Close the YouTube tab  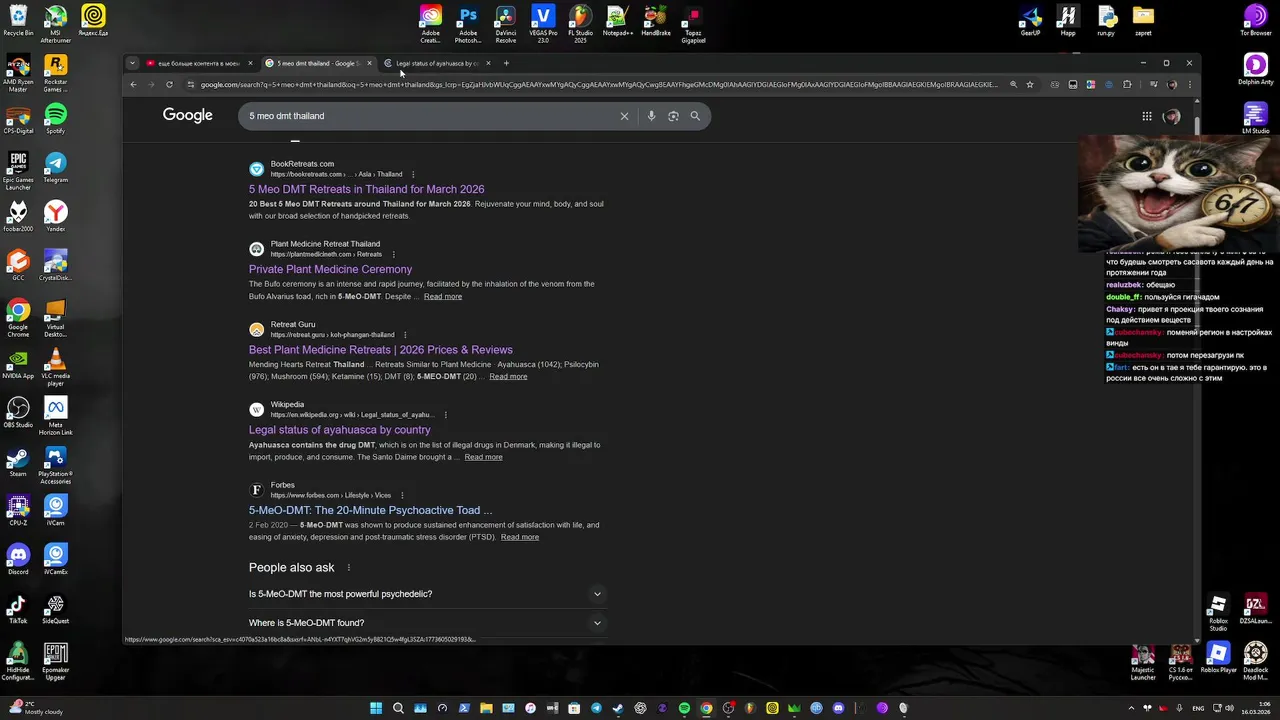pos(250,63)
